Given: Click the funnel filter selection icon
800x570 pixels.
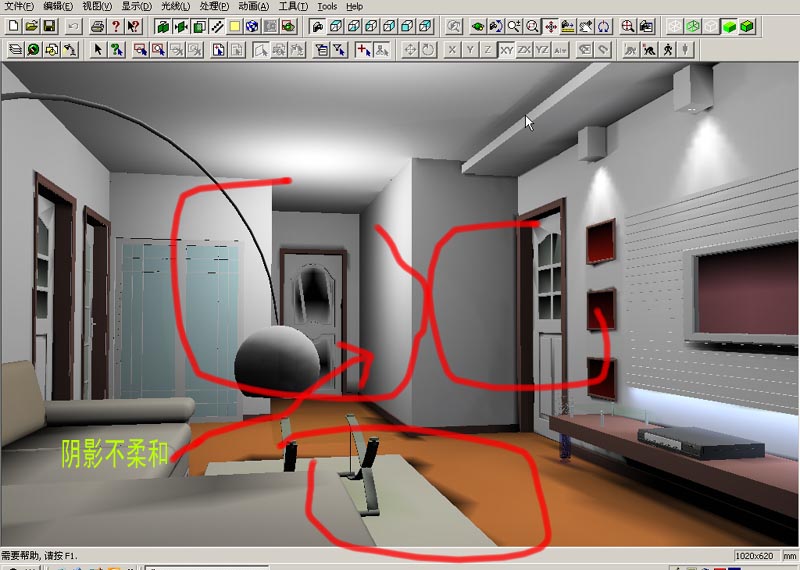Looking at the screenshot, I should (x=339, y=49).
